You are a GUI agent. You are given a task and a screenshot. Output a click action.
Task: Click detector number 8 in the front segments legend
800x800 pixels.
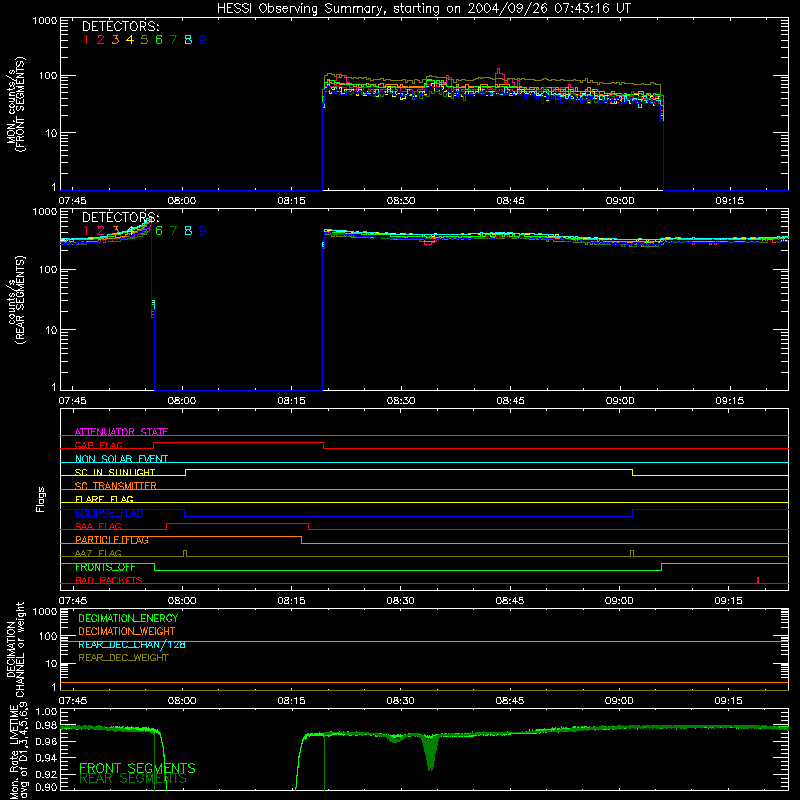coord(188,40)
